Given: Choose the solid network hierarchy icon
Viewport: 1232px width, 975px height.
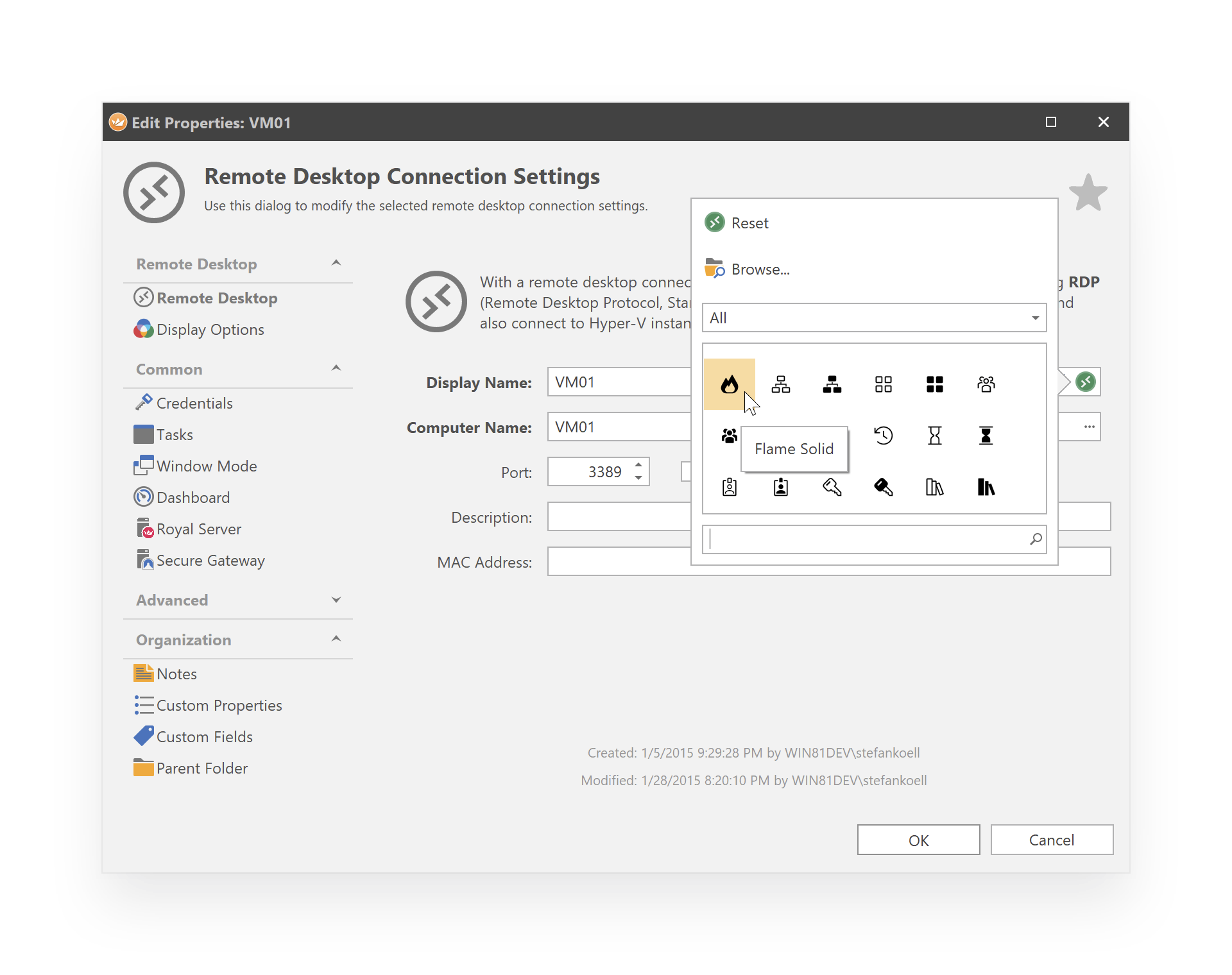Looking at the screenshot, I should pos(832,384).
